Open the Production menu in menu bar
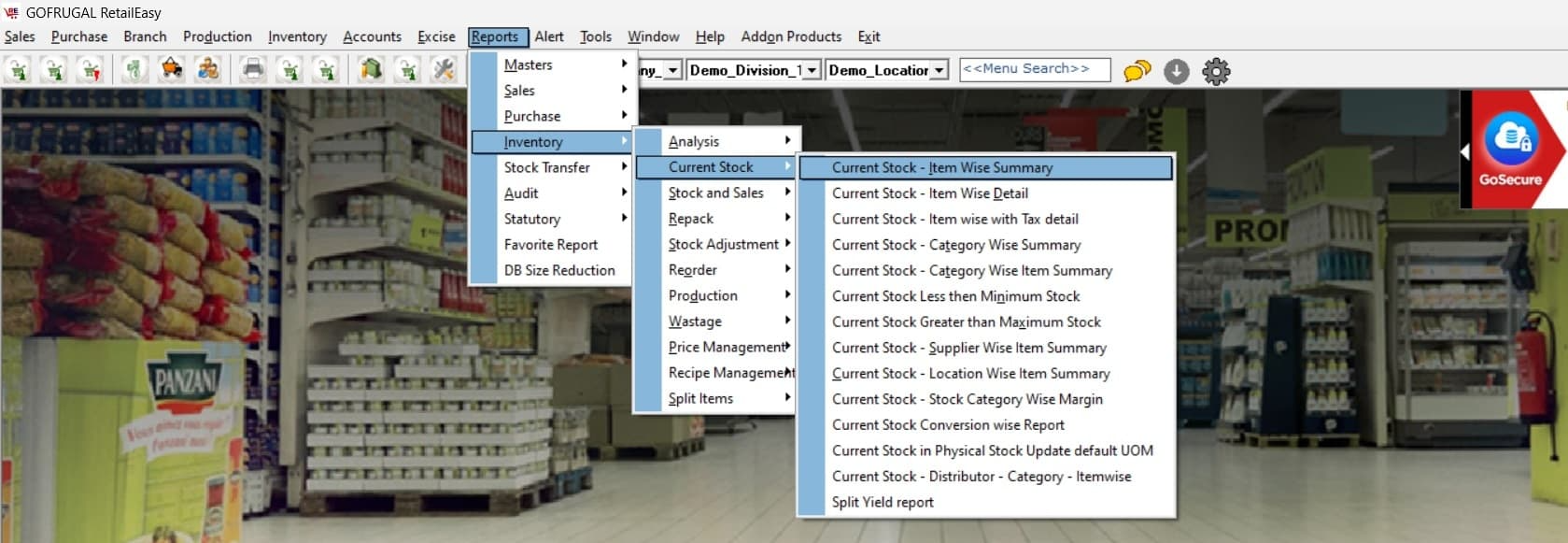Image resolution: width=1568 pixels, height=543 pixels. click(218, 36)
